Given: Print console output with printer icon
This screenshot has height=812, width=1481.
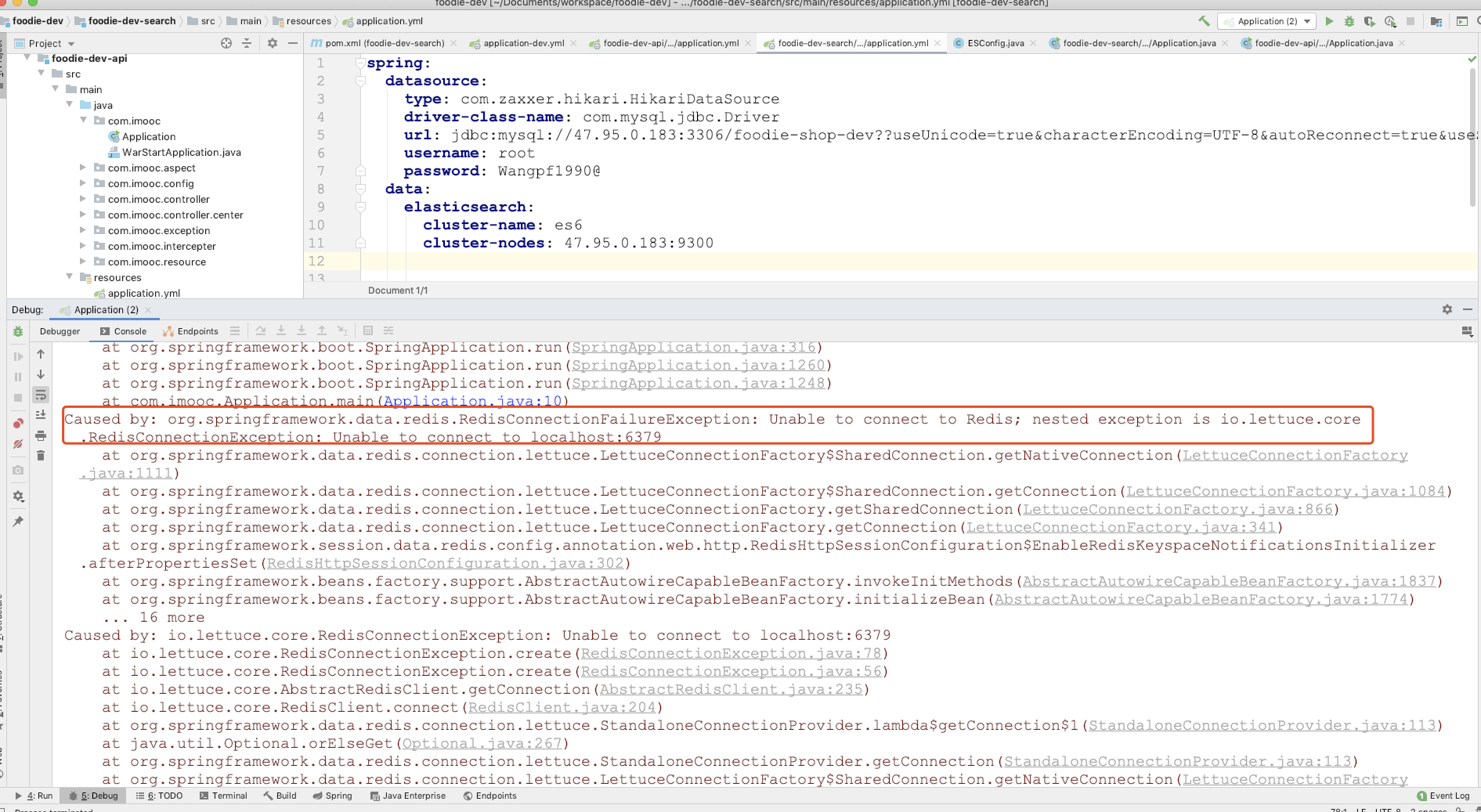Looking at the screenshot, I should point(41,435).
